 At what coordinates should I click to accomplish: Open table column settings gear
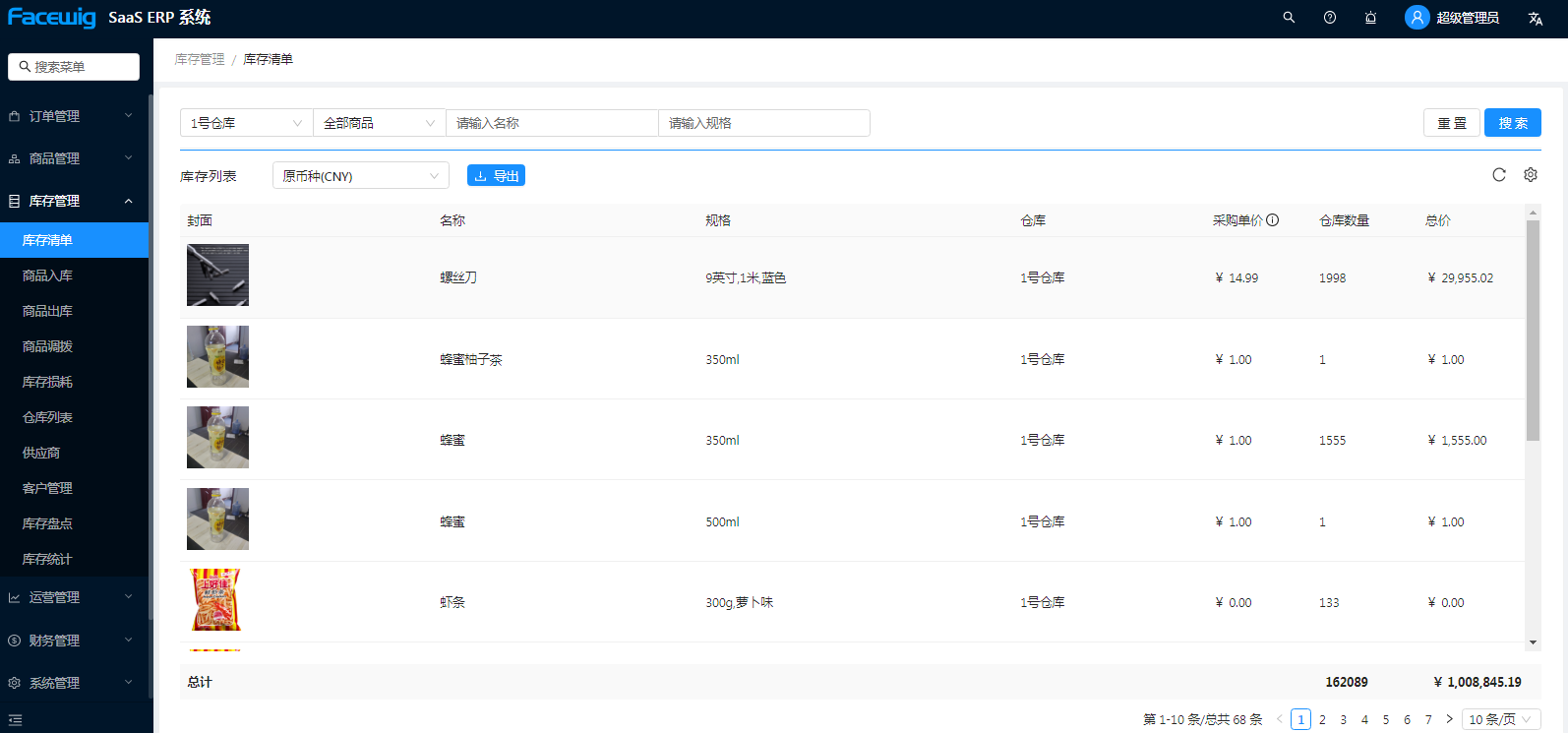[x=1531, y=175]
